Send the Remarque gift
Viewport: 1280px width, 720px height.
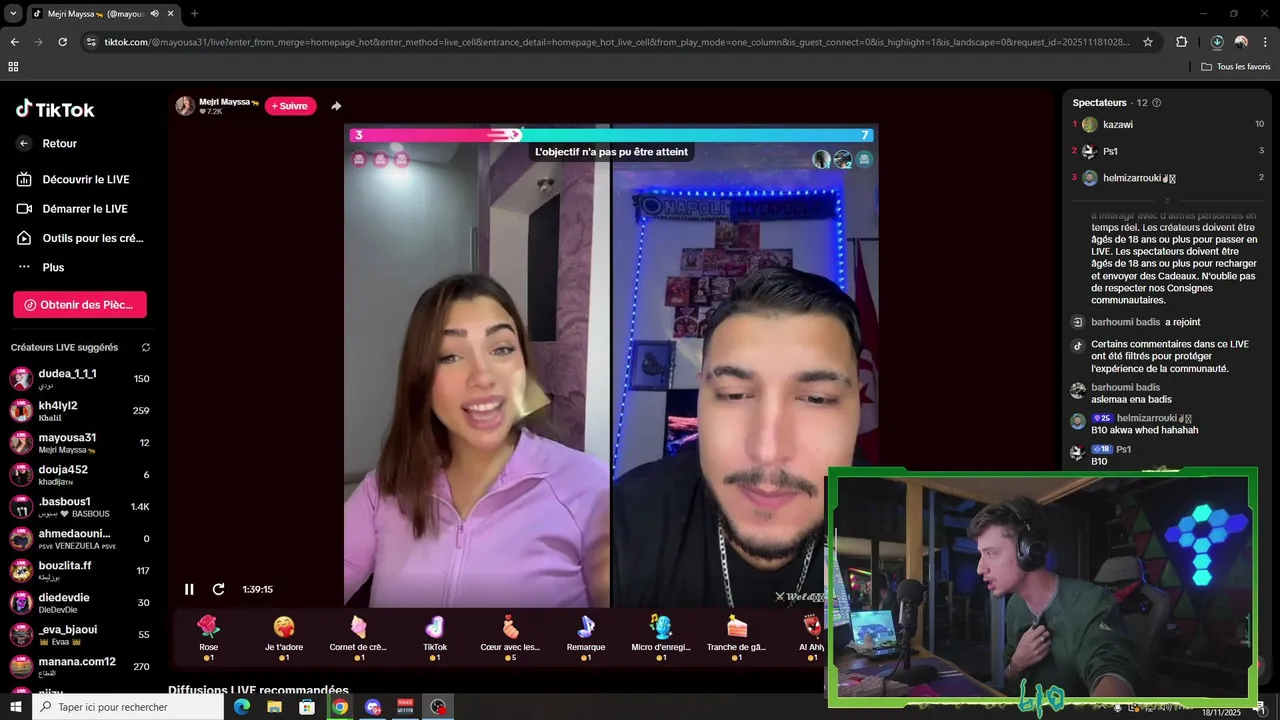pyautogui.click(x=586, y=637)
